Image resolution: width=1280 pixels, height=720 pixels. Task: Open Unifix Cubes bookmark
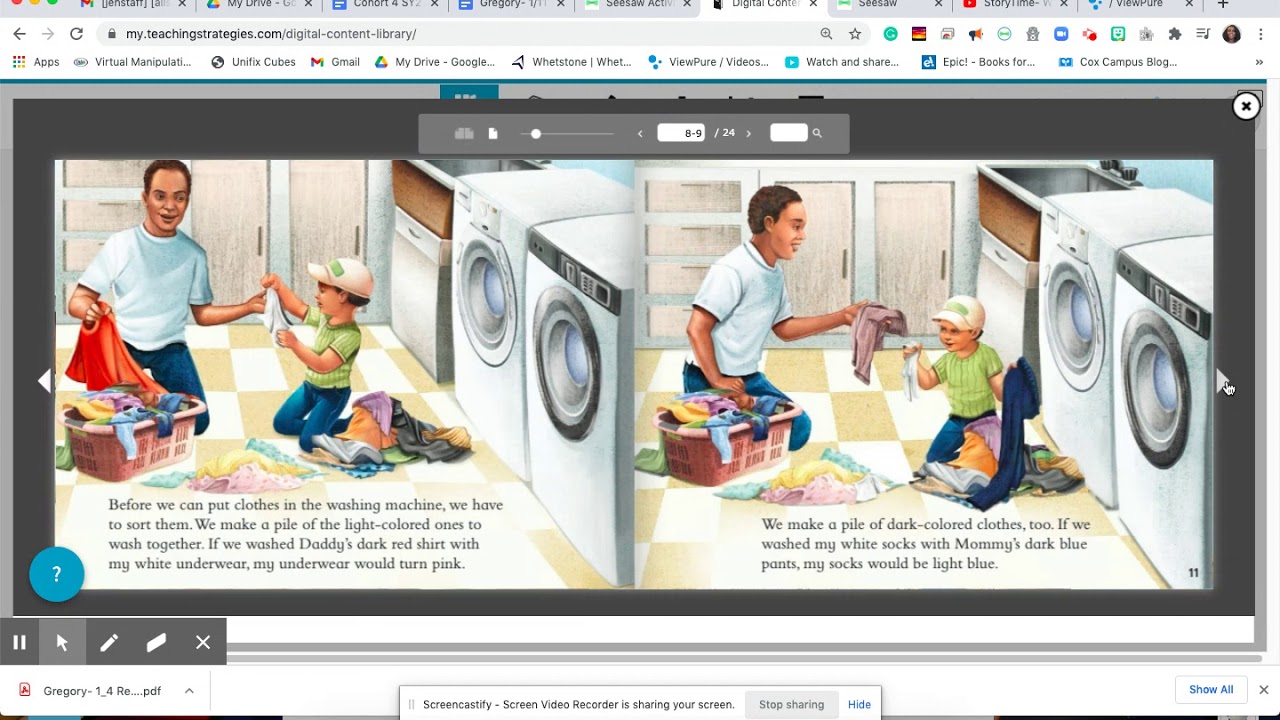click(x=254, y=62)
